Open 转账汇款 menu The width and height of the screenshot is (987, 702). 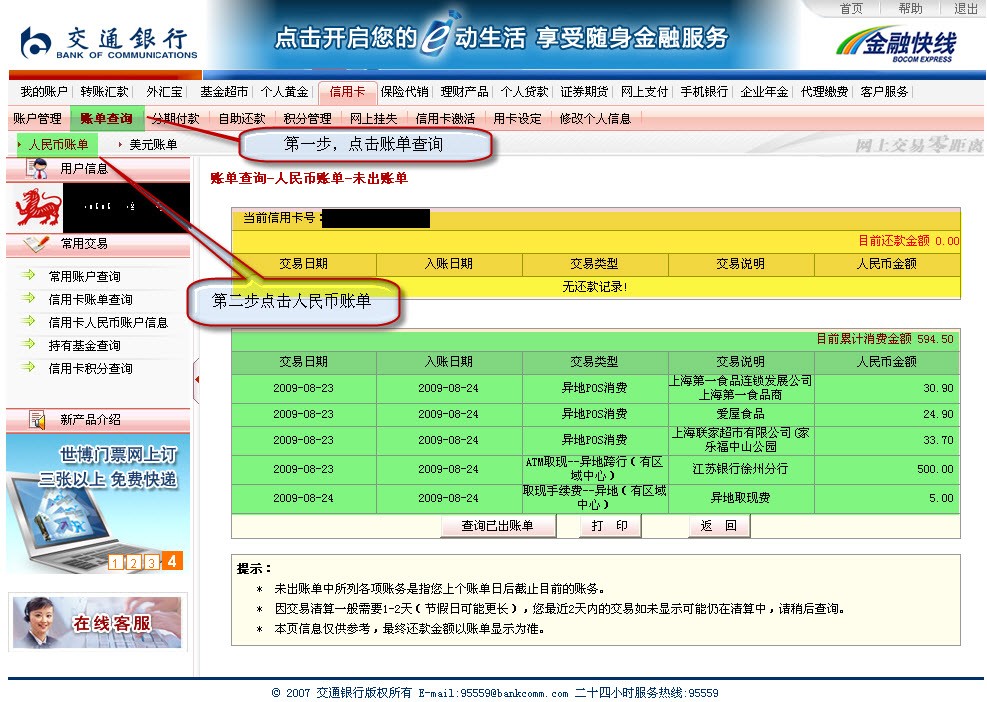pyautogui.click(x=104, y=92)
